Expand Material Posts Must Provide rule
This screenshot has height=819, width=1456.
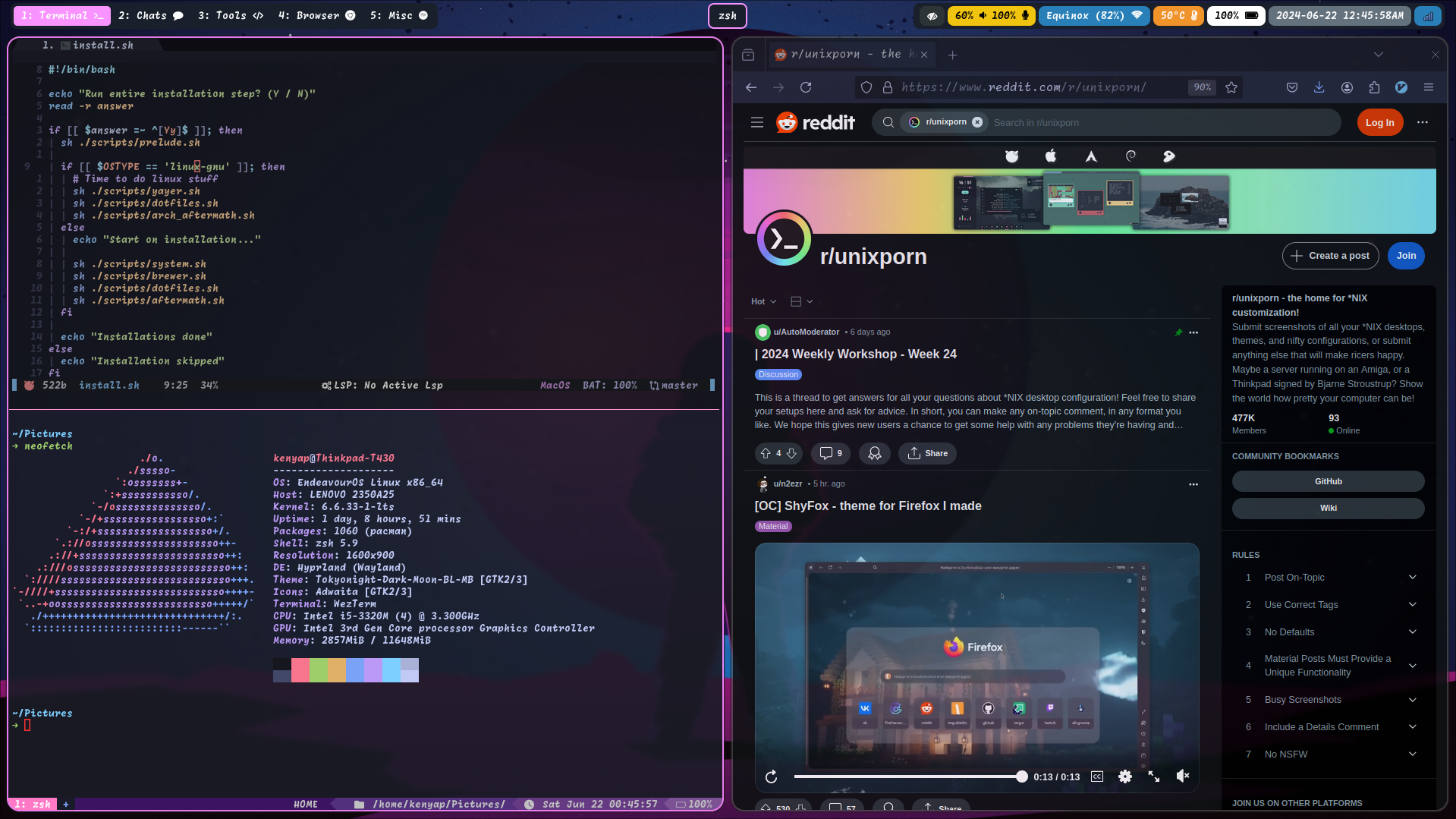pyautogui.click(x=1413, y=666)
